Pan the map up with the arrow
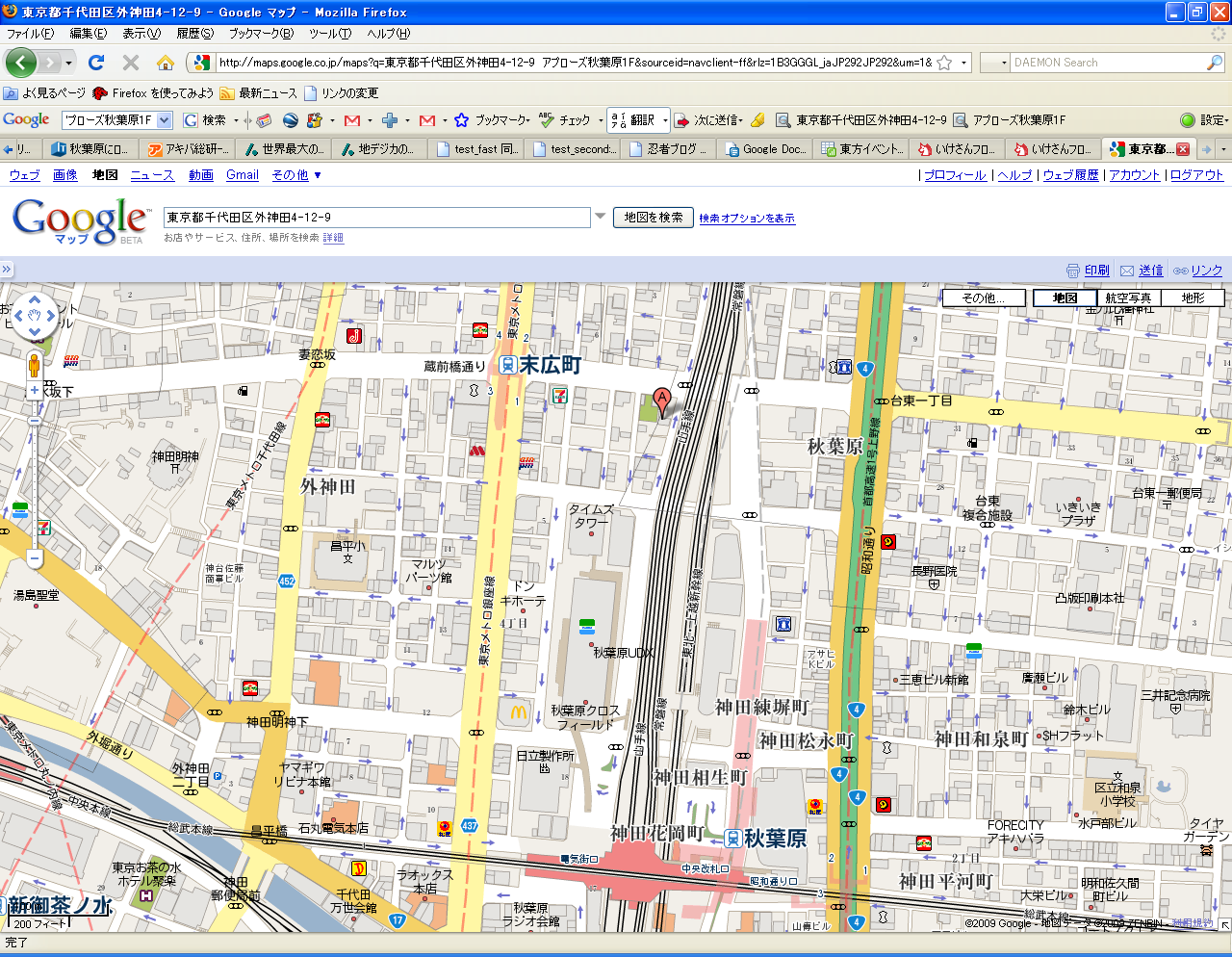The width and height of the screenshot is (1232, 957). point(35,297)
